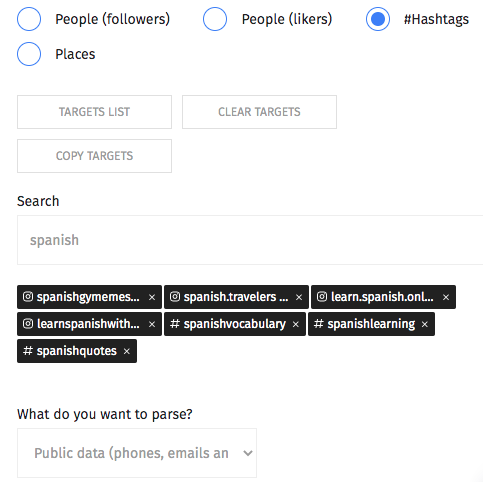This screenshot has width=483, height=482.
Task: Select People (likers) radio option
Action: click(215, 19)
